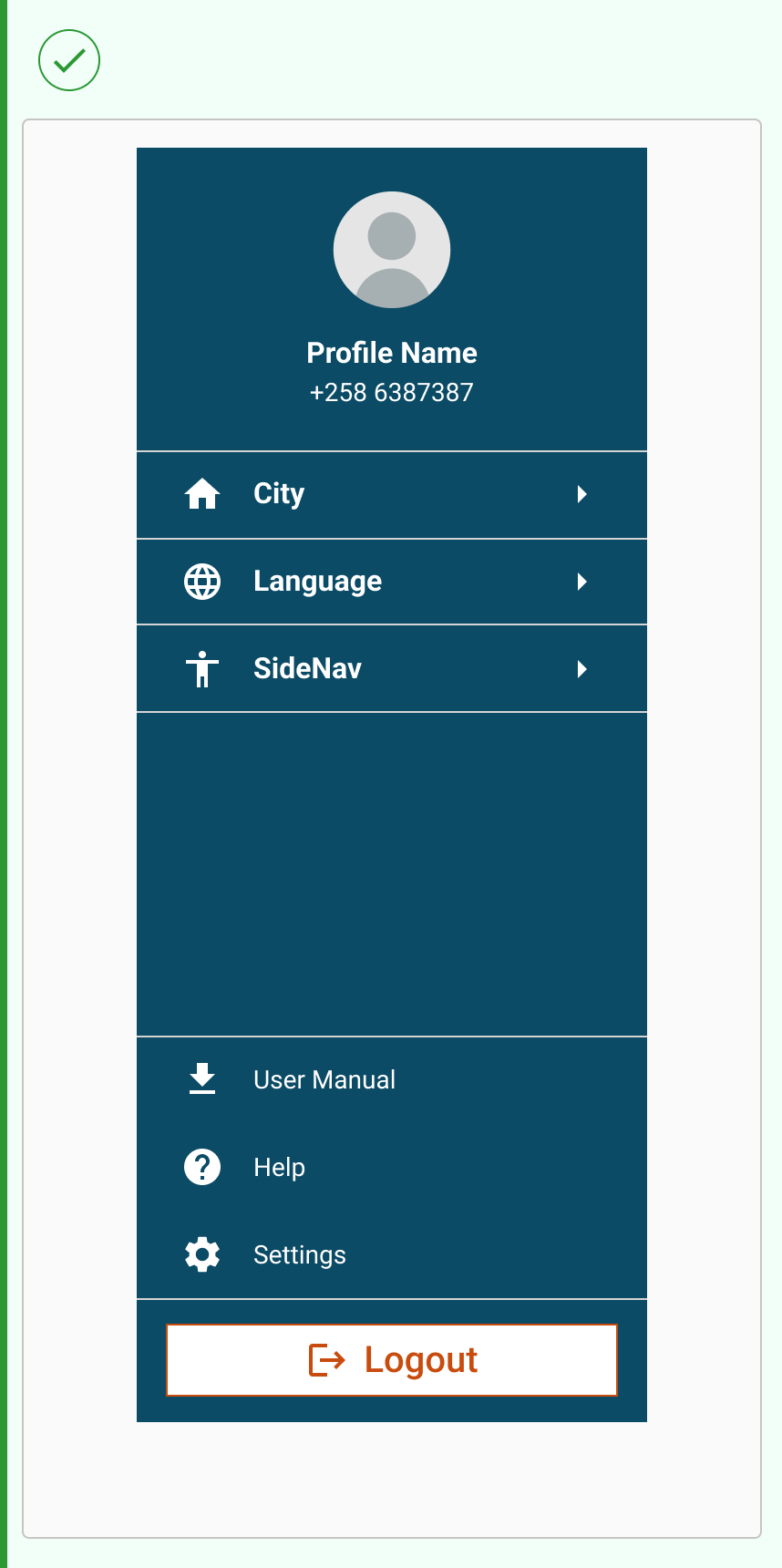The height and width of the screenshot is (1568, 782).
Task: Expand the Language submenu arrow
Action: point(581,582)
